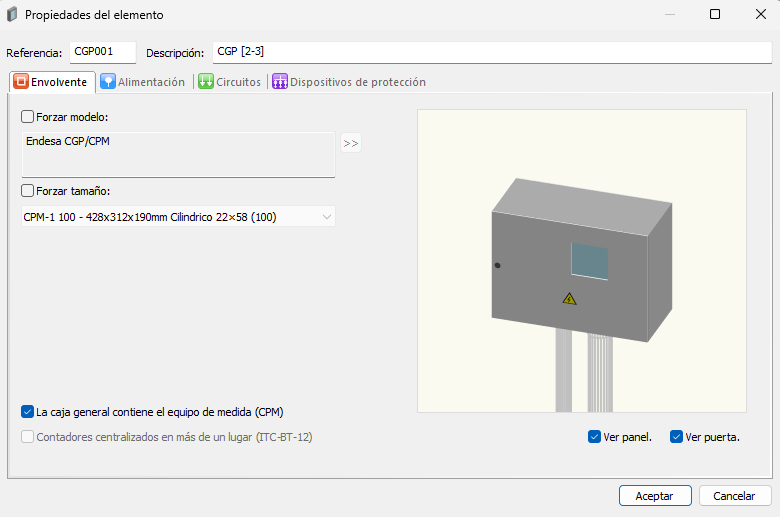Enable the Forzar modelo checkbox

(27, 117)
